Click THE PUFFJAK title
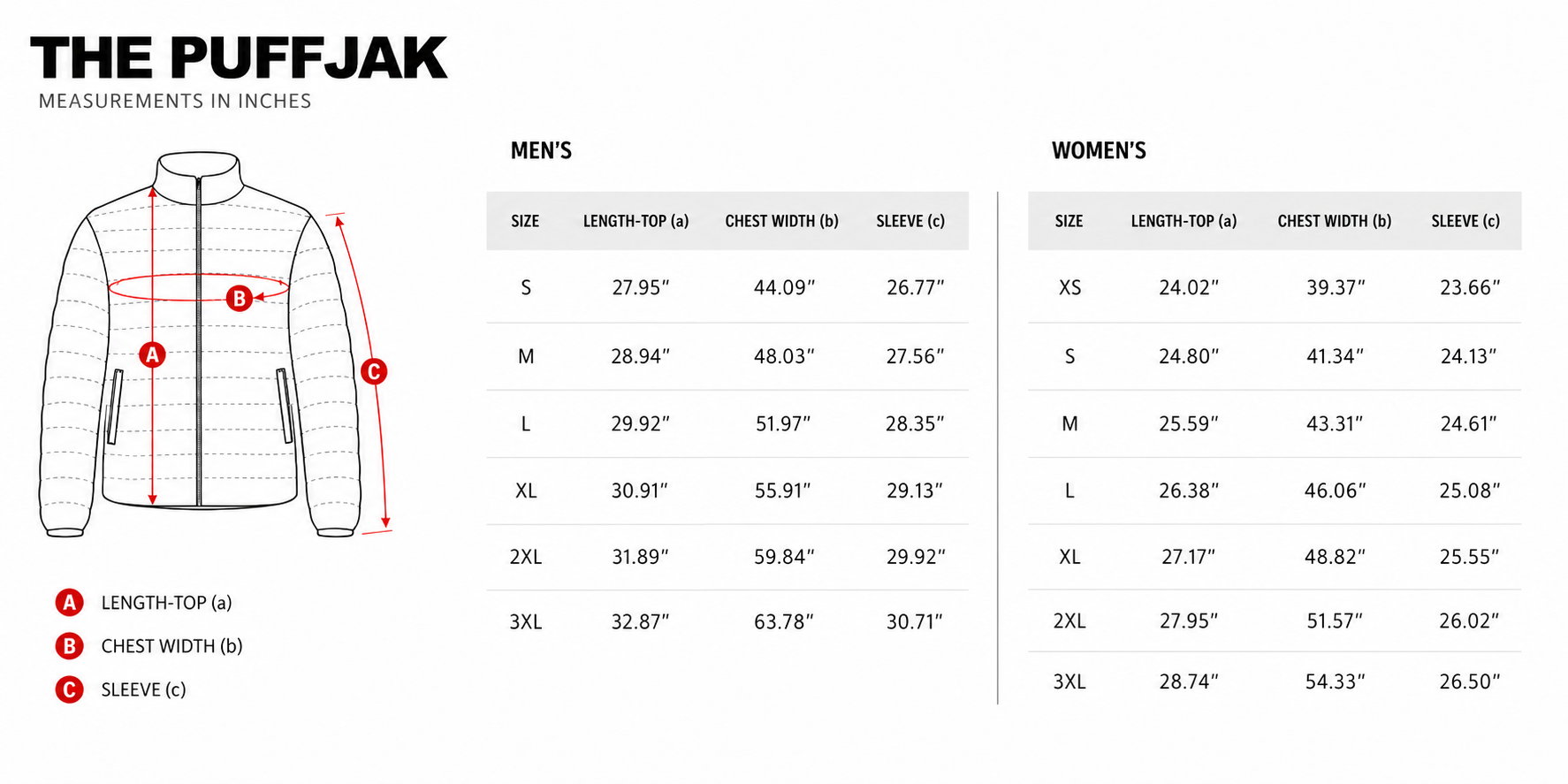The height and width of the screenshot is (784, 1568). click(239, 58)
